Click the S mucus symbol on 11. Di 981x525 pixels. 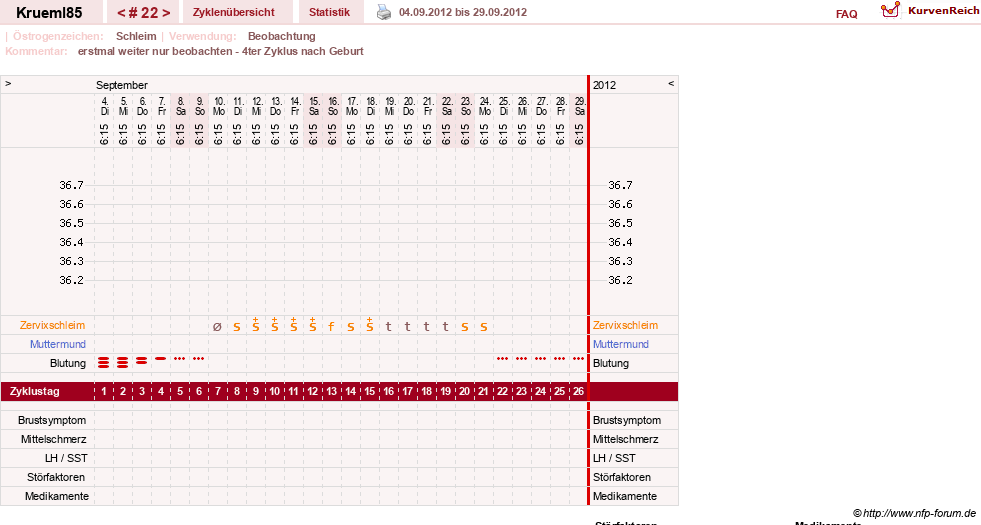coord(236,327)
